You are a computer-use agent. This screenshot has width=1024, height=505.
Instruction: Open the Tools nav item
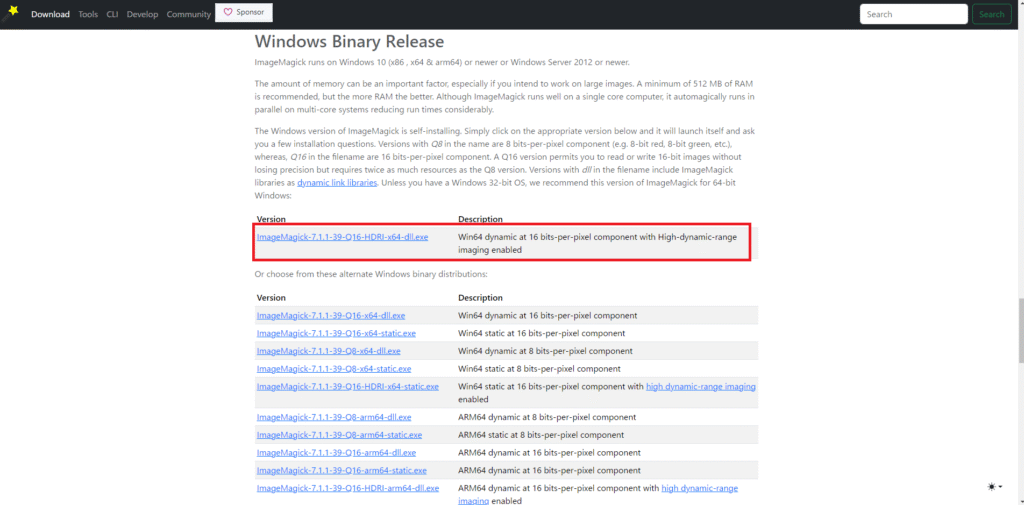tap(88, 14)
